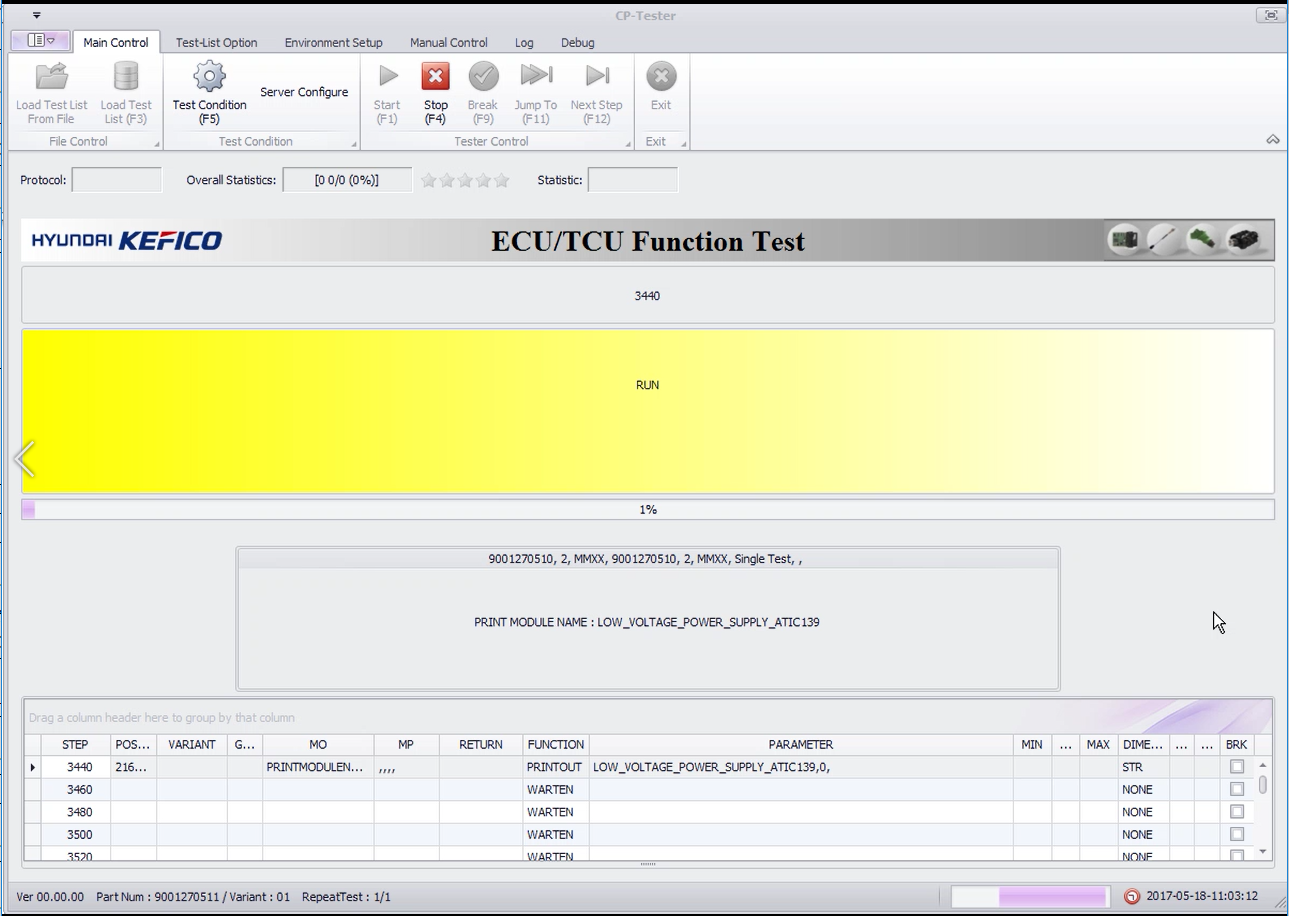
Task: Click the Stop (F4) red X icon
Action: (x=435, y=76)
